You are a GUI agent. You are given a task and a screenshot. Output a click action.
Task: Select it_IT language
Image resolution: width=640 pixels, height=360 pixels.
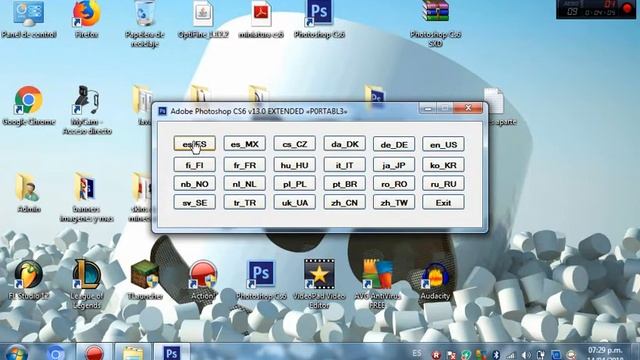tap(344, 165)
